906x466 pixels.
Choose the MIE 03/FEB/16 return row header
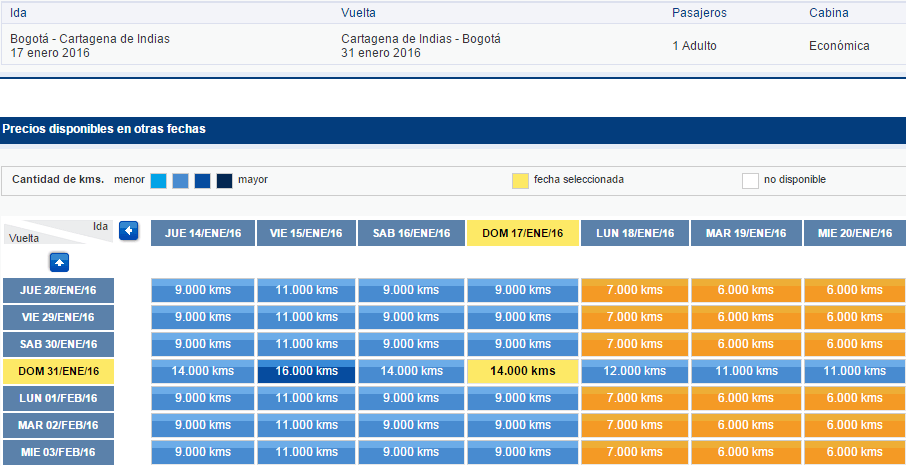58,452
